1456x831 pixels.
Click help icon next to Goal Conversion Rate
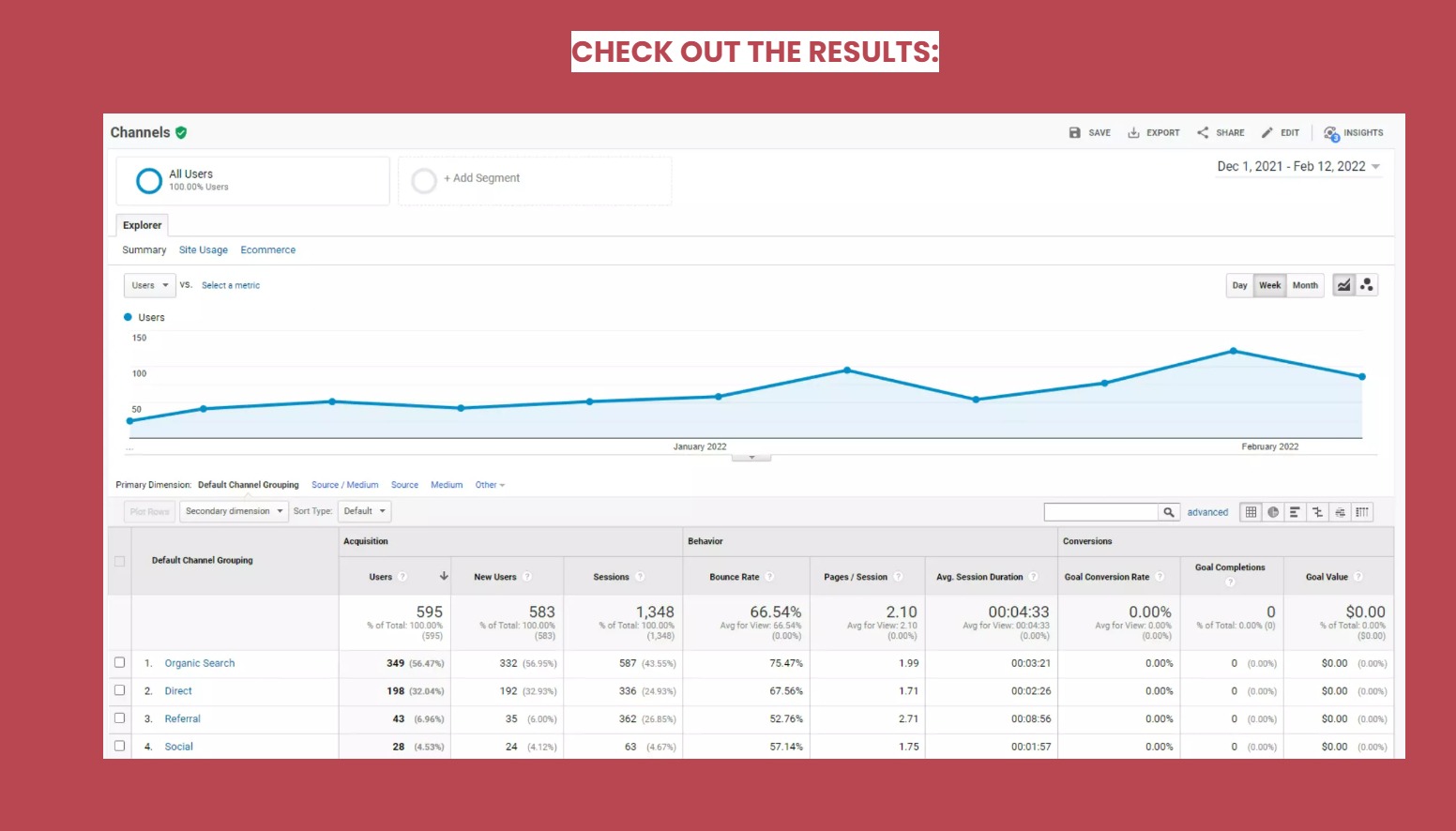(1160, 577)
